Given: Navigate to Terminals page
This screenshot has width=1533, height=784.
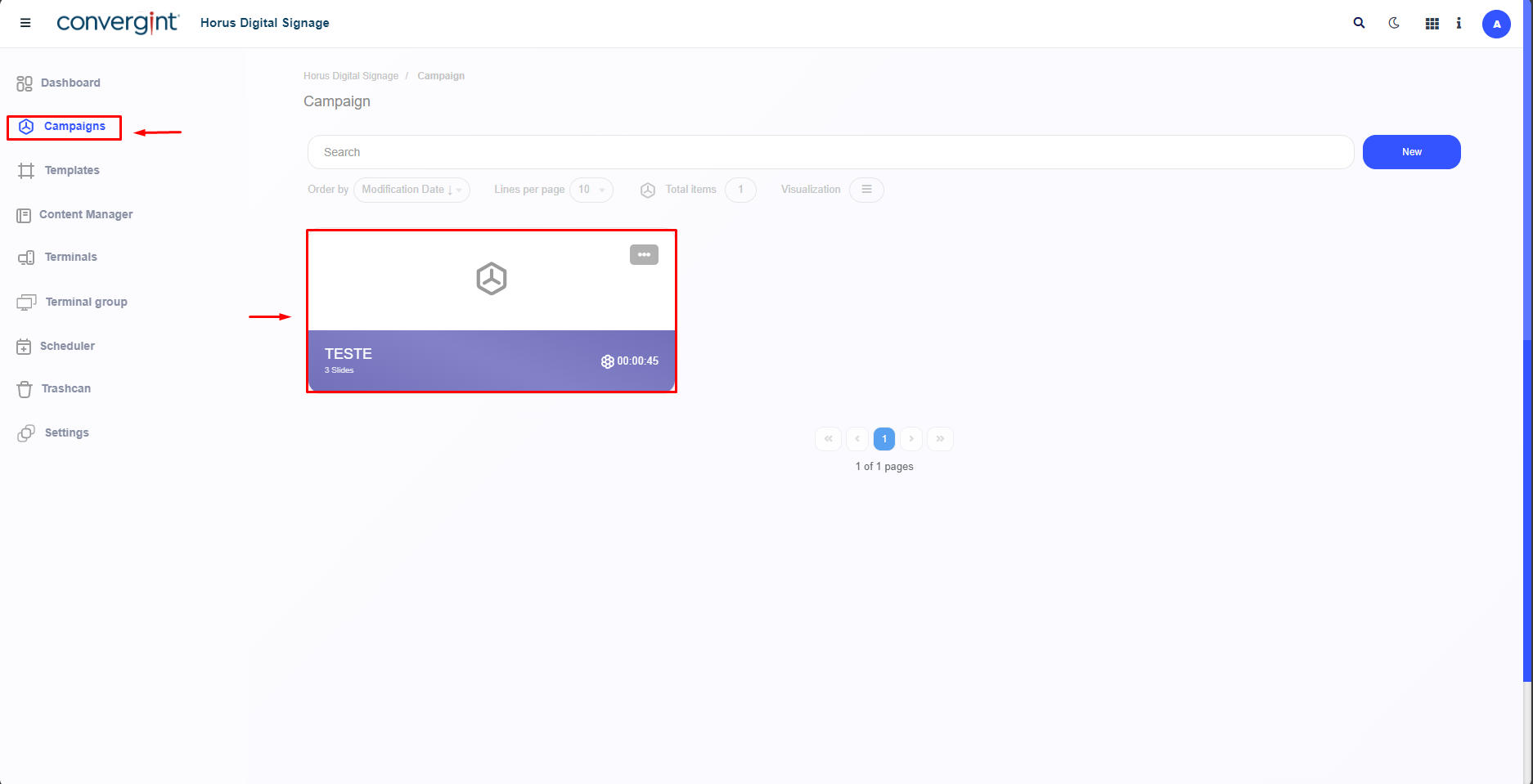Looking at the screenshot, I should click(x=70, y=257).
